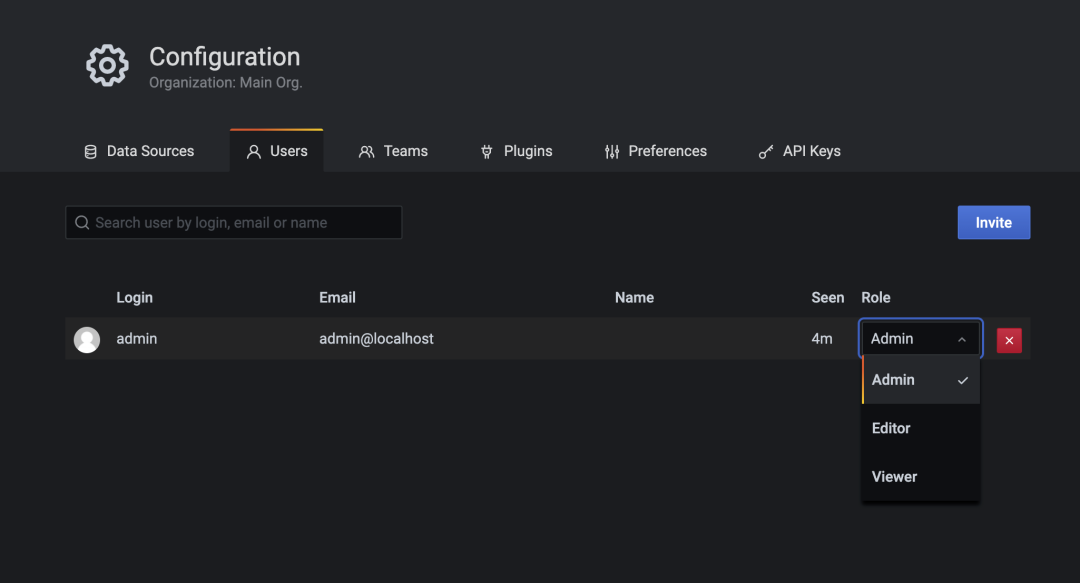1080x583 pixels.
Task: Select Editor role option
Action: 891,428
